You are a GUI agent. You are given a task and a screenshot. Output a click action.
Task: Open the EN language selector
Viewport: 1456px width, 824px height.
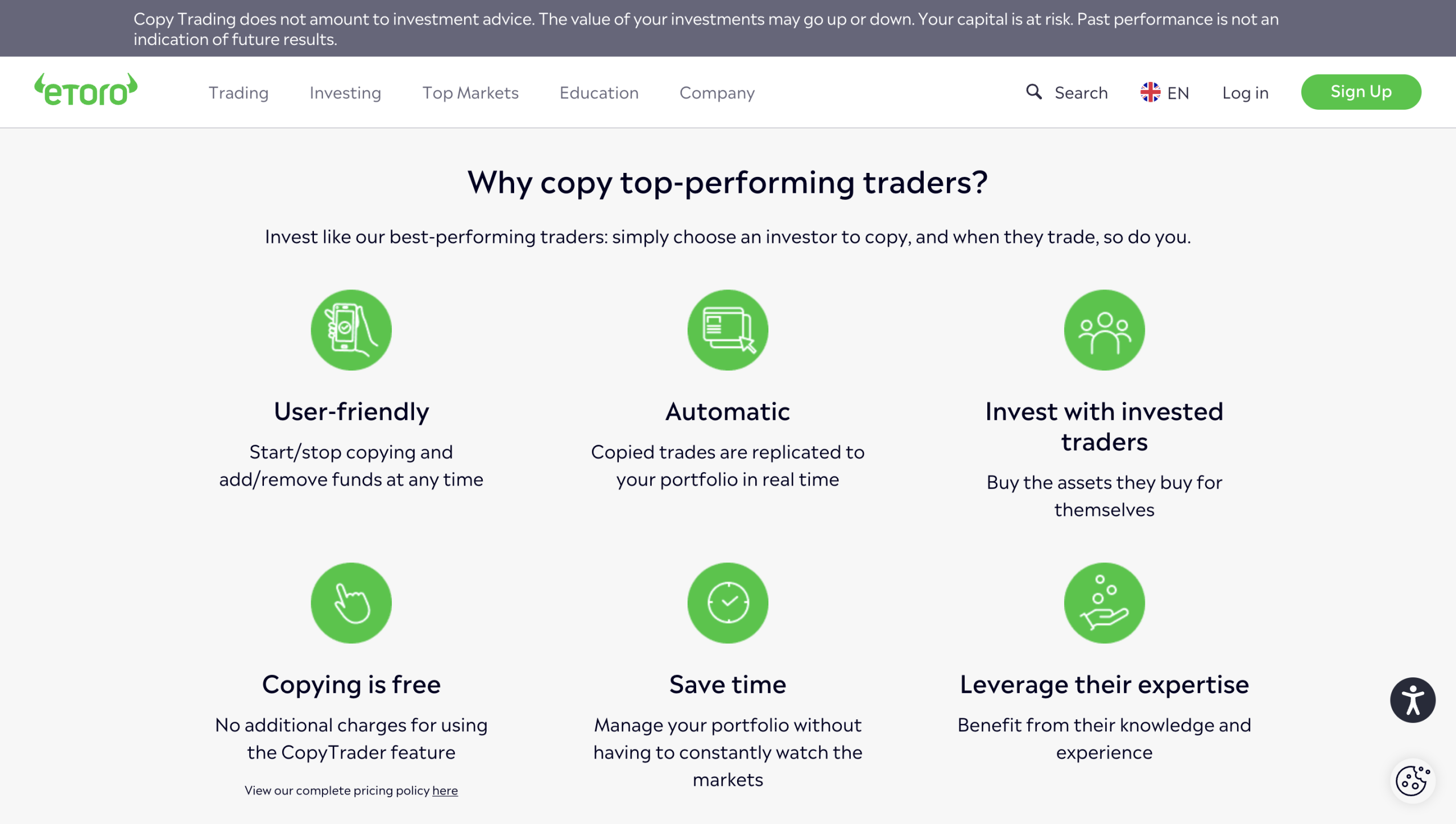pos(1165,93)
